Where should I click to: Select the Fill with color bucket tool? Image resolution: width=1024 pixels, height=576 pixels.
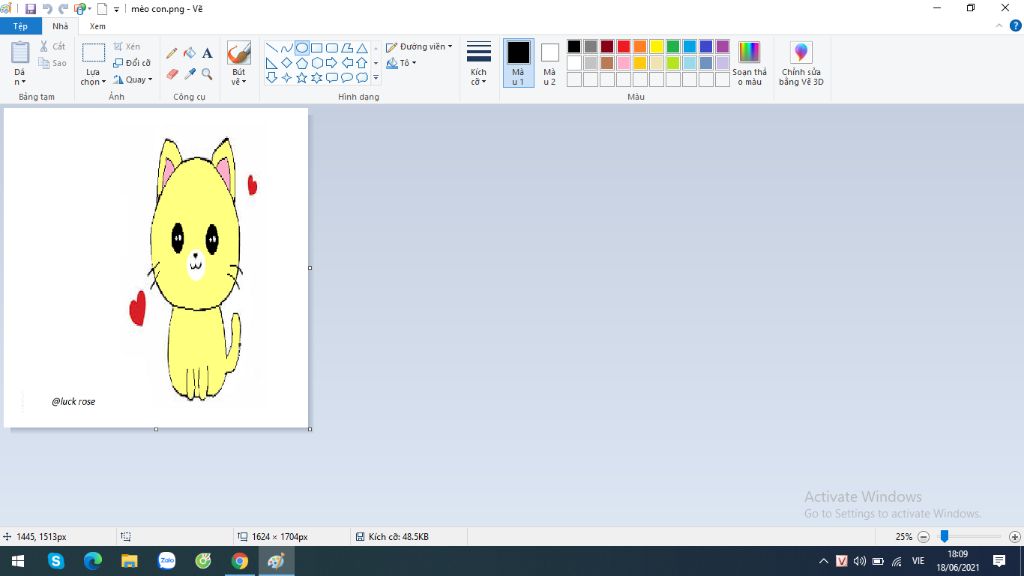(189, 54)
